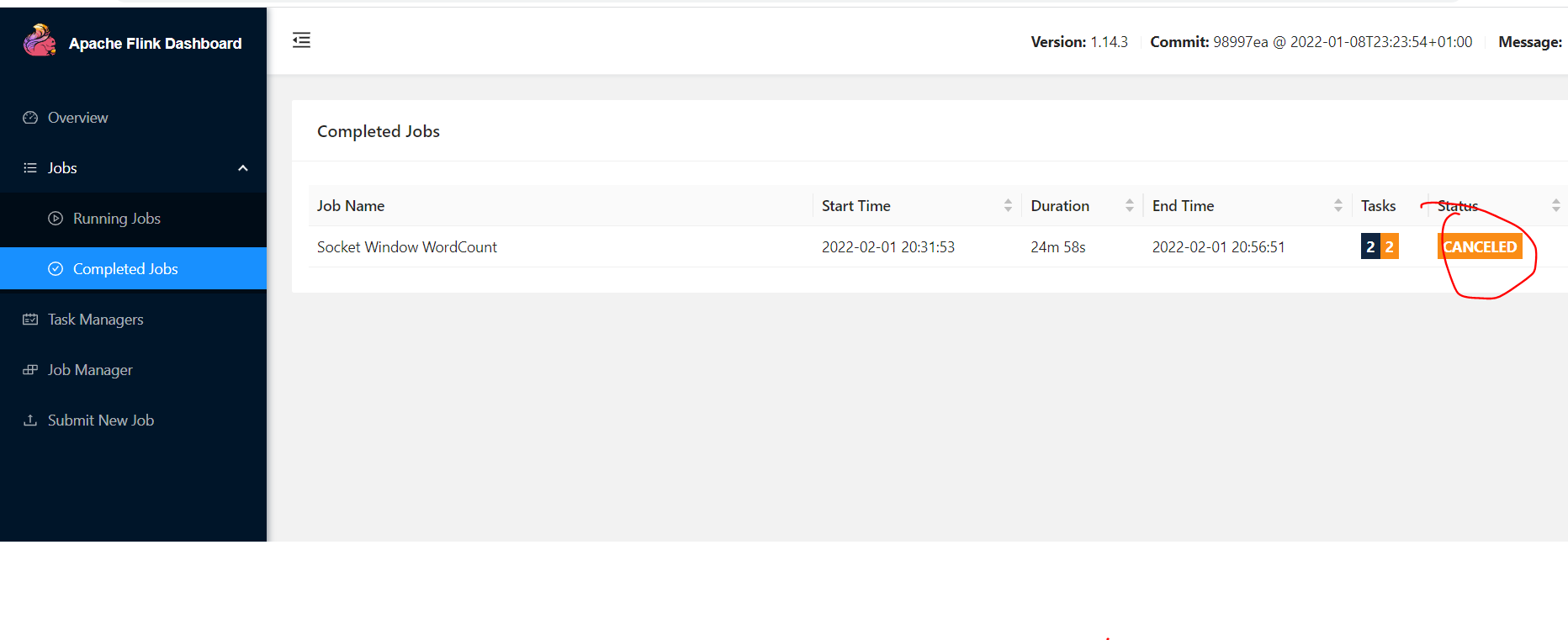Open Task Managers page

point(133,320)
